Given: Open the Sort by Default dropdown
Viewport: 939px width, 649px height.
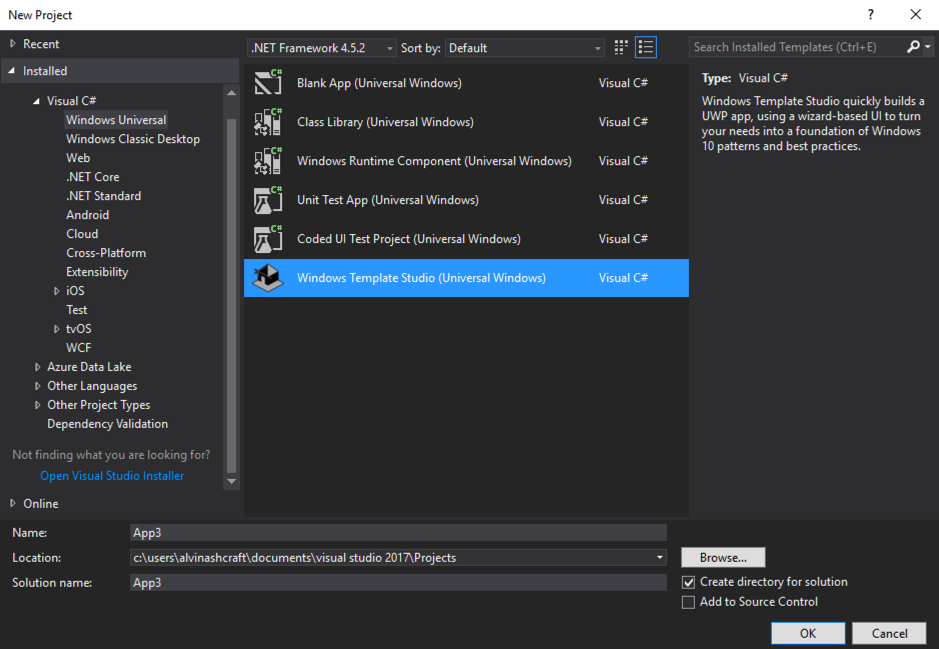Looking at the screenshot, I should coord(525,48).
